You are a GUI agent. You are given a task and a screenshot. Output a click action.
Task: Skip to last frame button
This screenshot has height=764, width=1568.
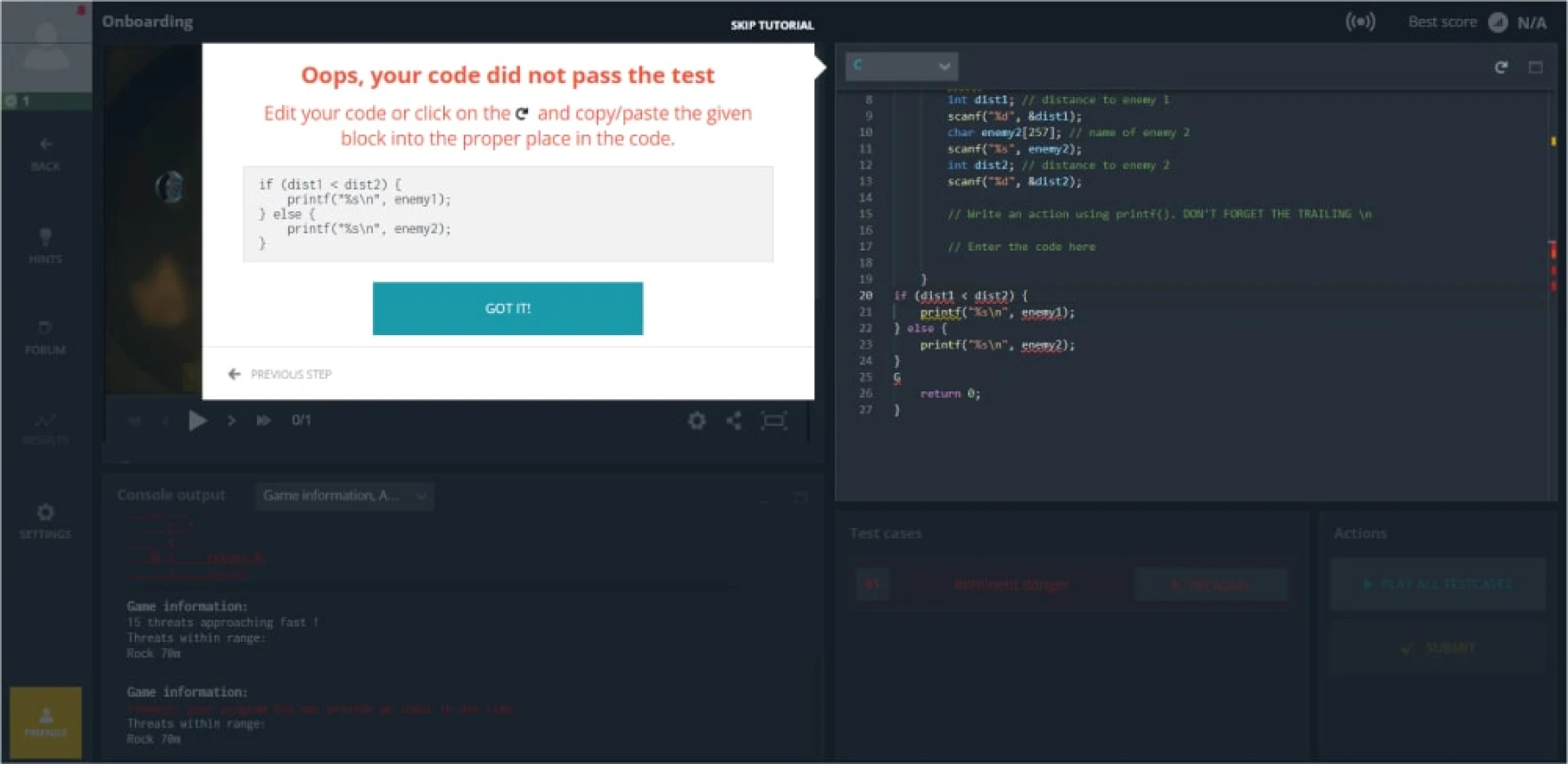pyautogui.click(x=263, y=420)
